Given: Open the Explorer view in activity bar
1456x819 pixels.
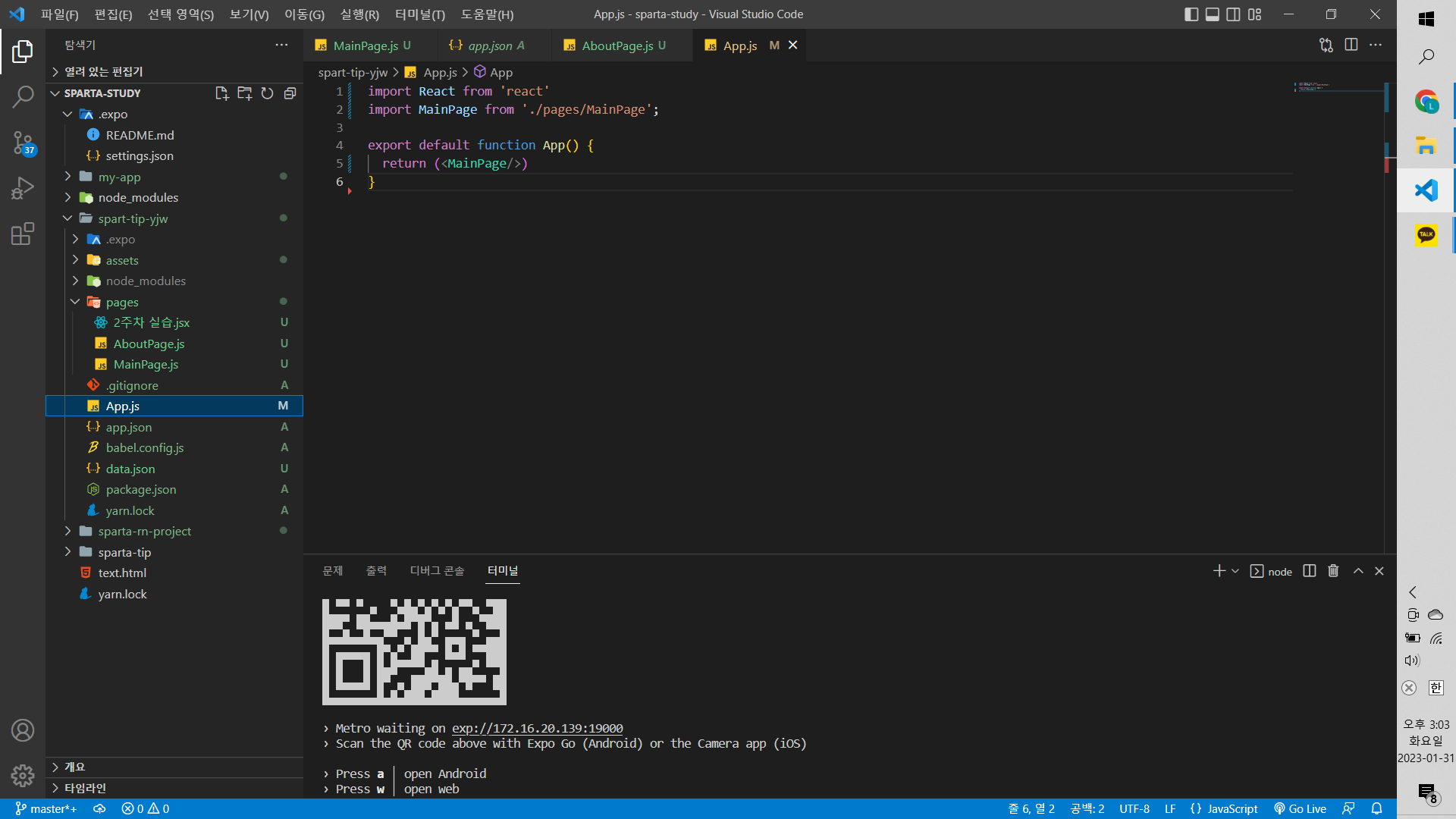Looking at the screenshot, I should click(x=23, y=52).
